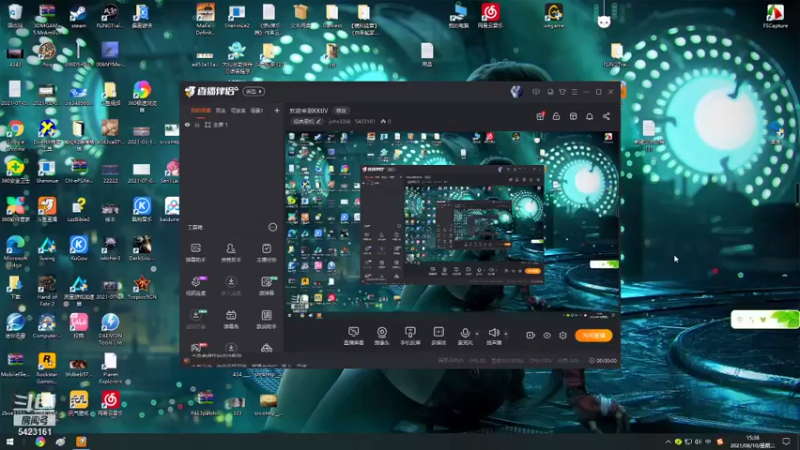The height and width of the screenshot is (450, 800).
Task: Open Windows Start menu
Action: [10, 442]
